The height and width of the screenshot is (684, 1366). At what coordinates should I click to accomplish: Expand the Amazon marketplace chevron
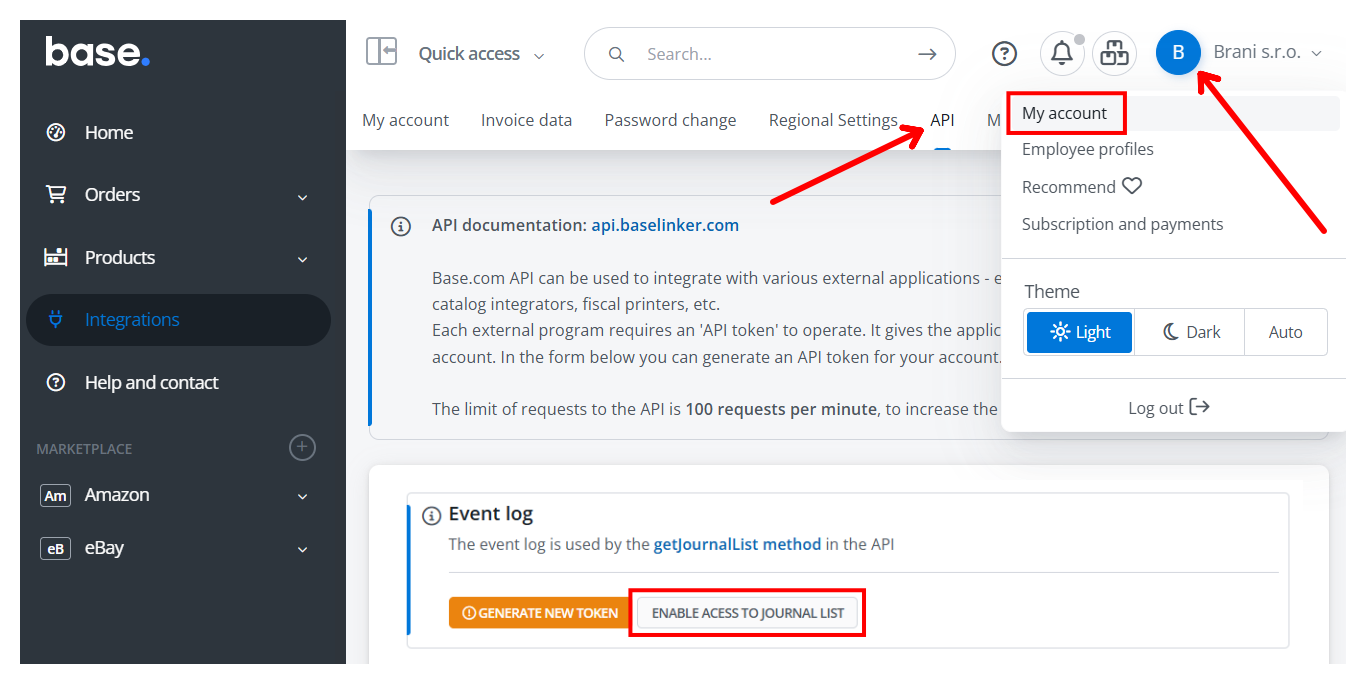coord(302,497)
